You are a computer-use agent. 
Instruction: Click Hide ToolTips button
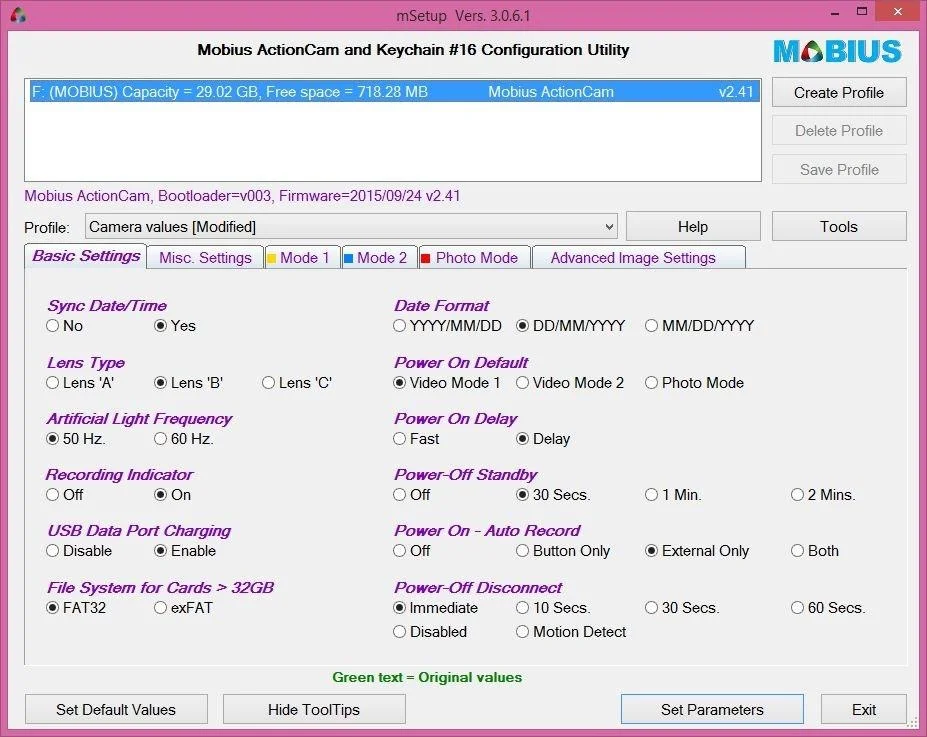coord(314,709)
